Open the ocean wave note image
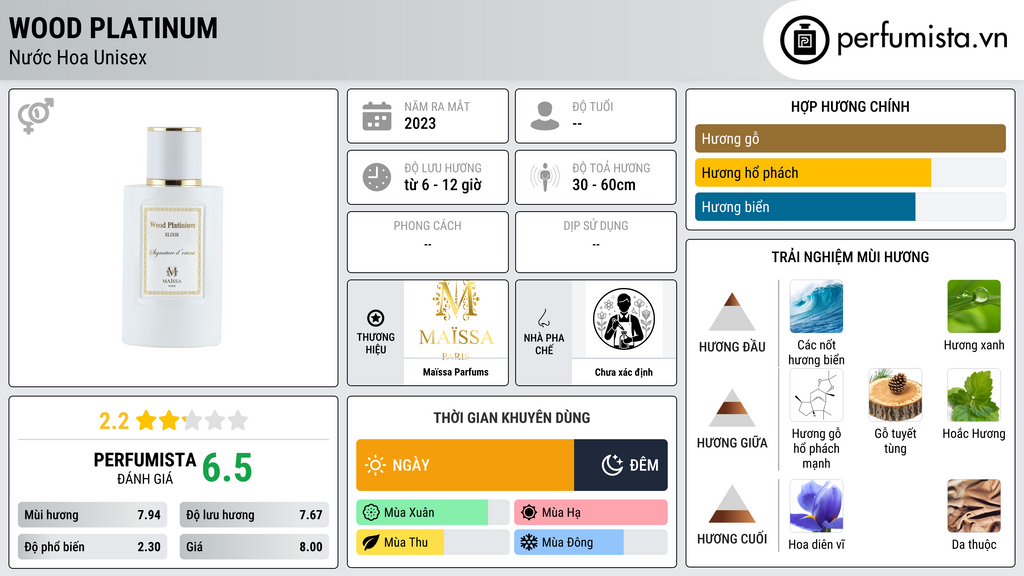The width and height of the screenshot is (1024, 576). [816, 306]
